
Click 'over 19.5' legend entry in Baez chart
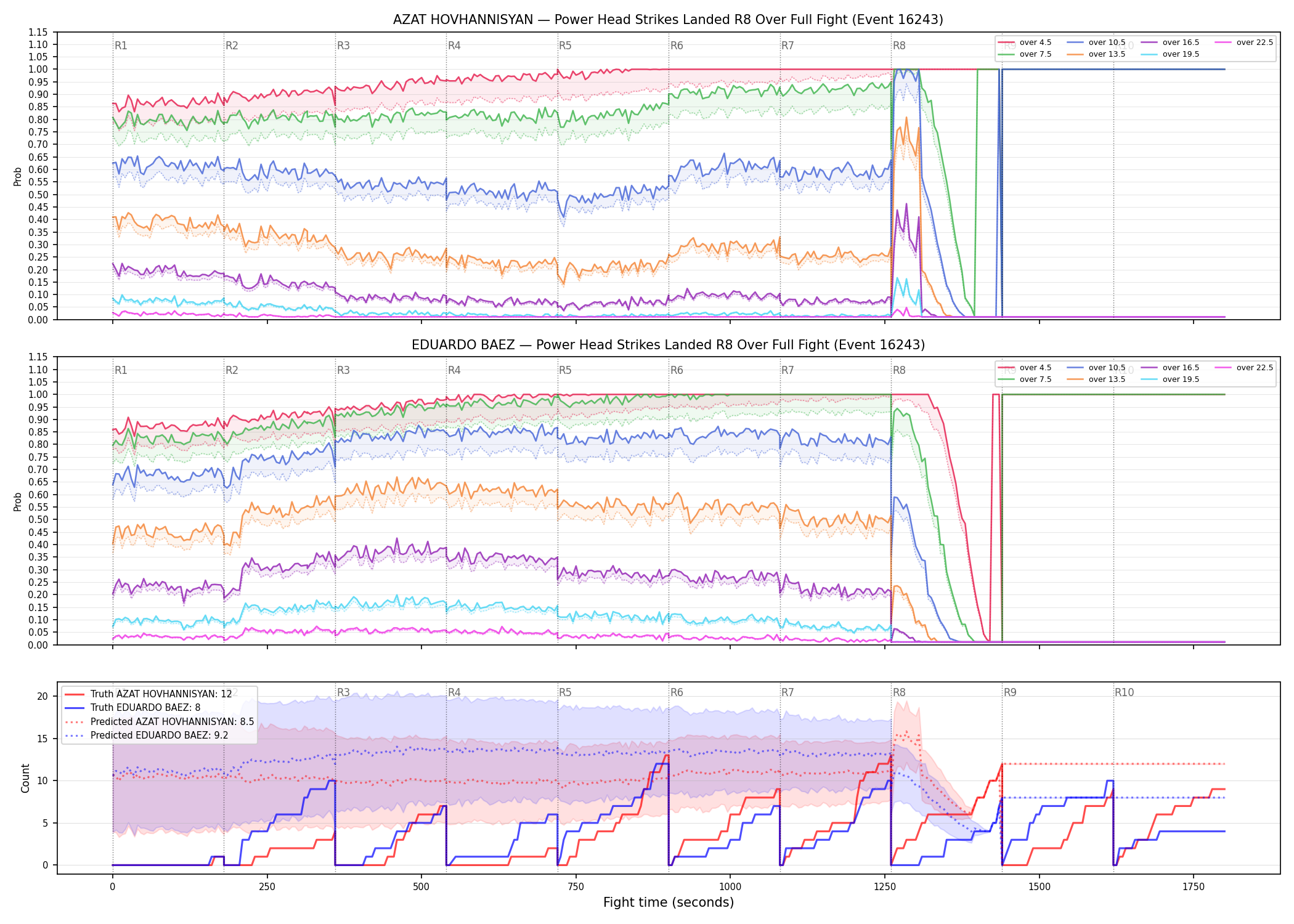pos(1170,379)
